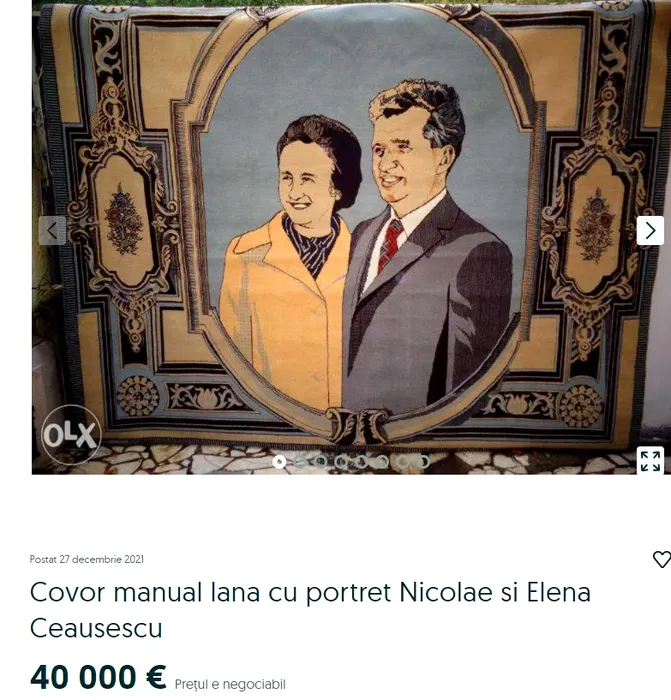Select the first carousel dot indicator
671x700 pixels.
pyautogui.click(x=279, y=462)
